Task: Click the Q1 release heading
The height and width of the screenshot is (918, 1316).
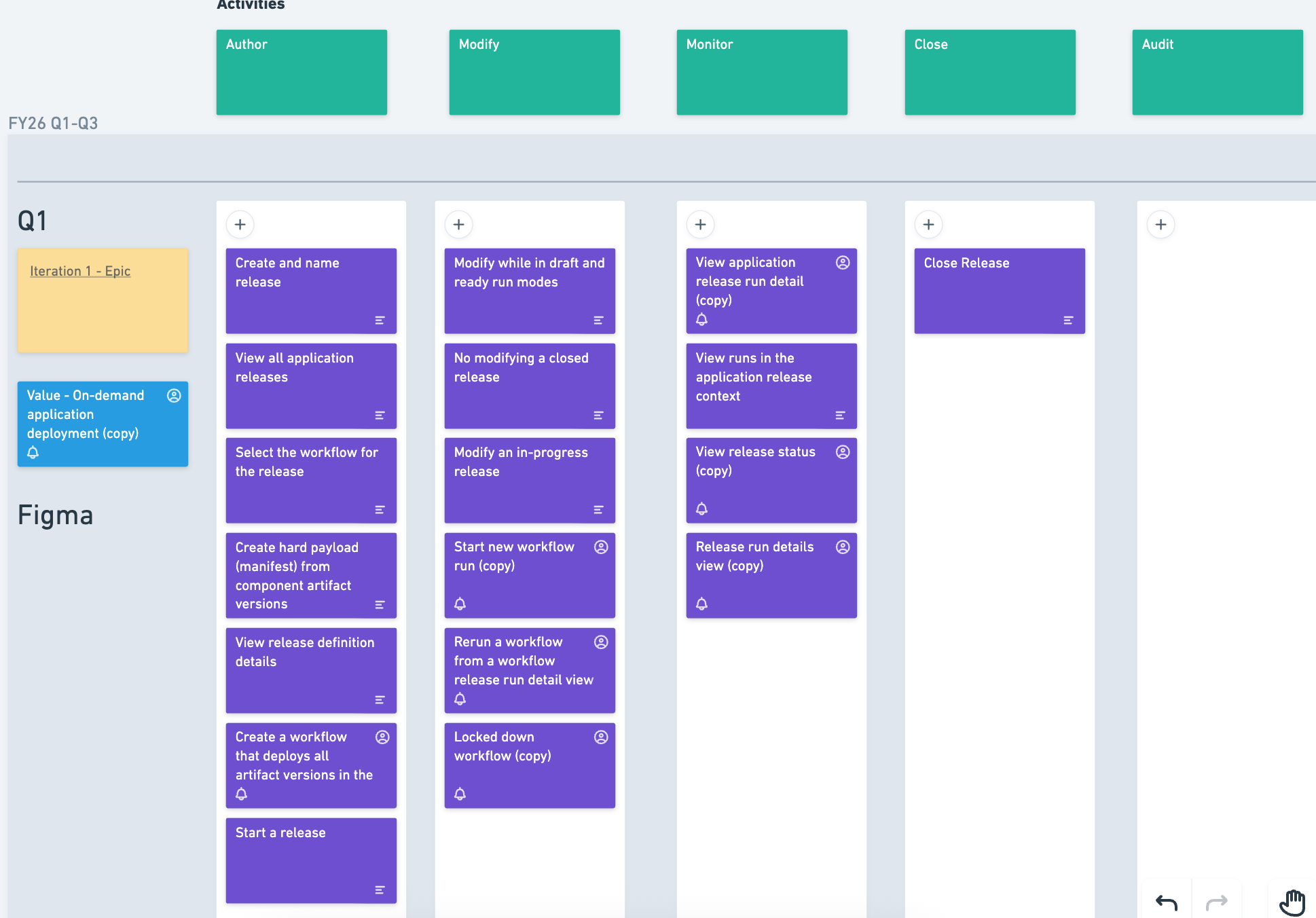Action: [32, 221]
